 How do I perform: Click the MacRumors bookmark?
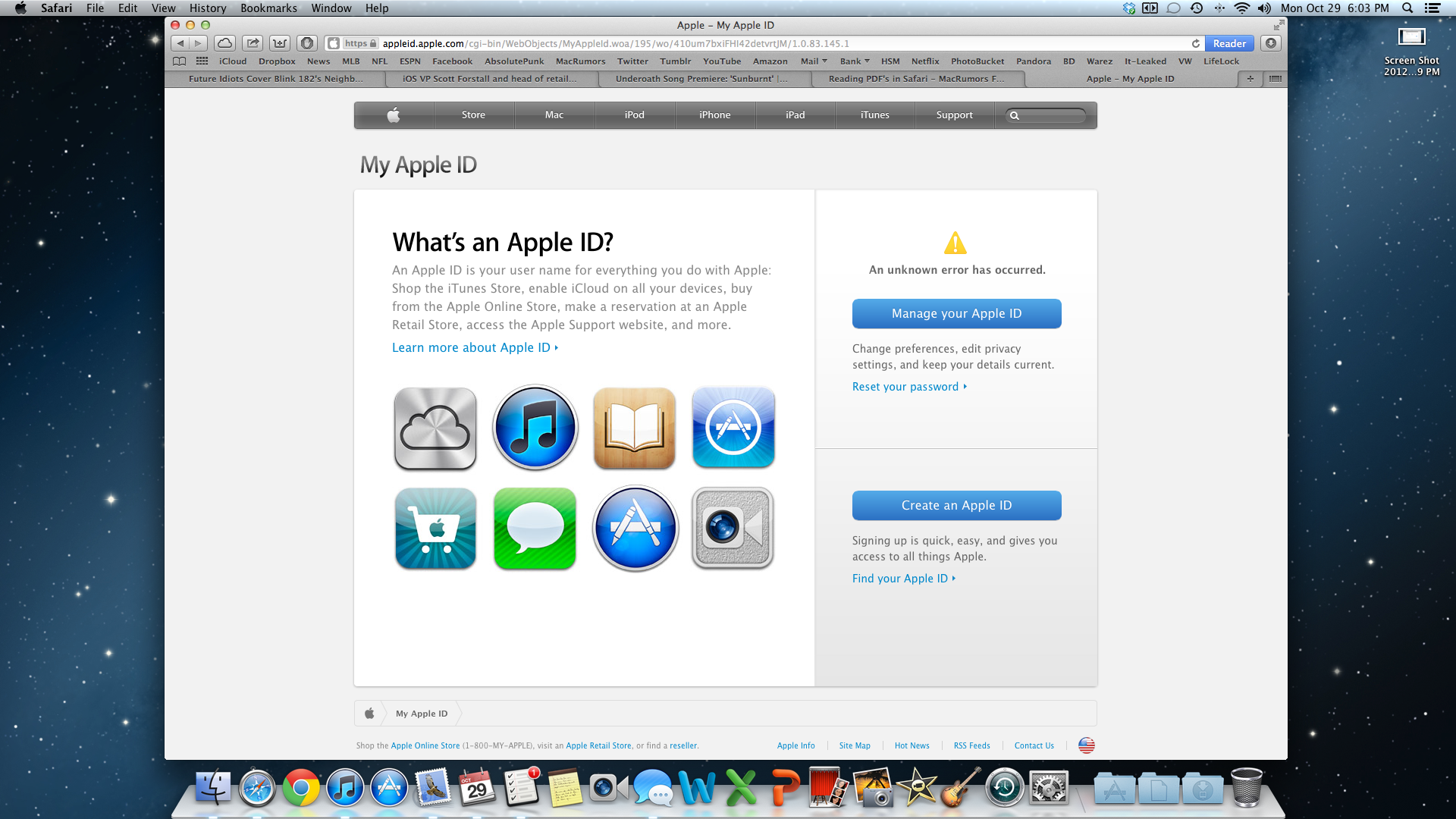[580, 61]
